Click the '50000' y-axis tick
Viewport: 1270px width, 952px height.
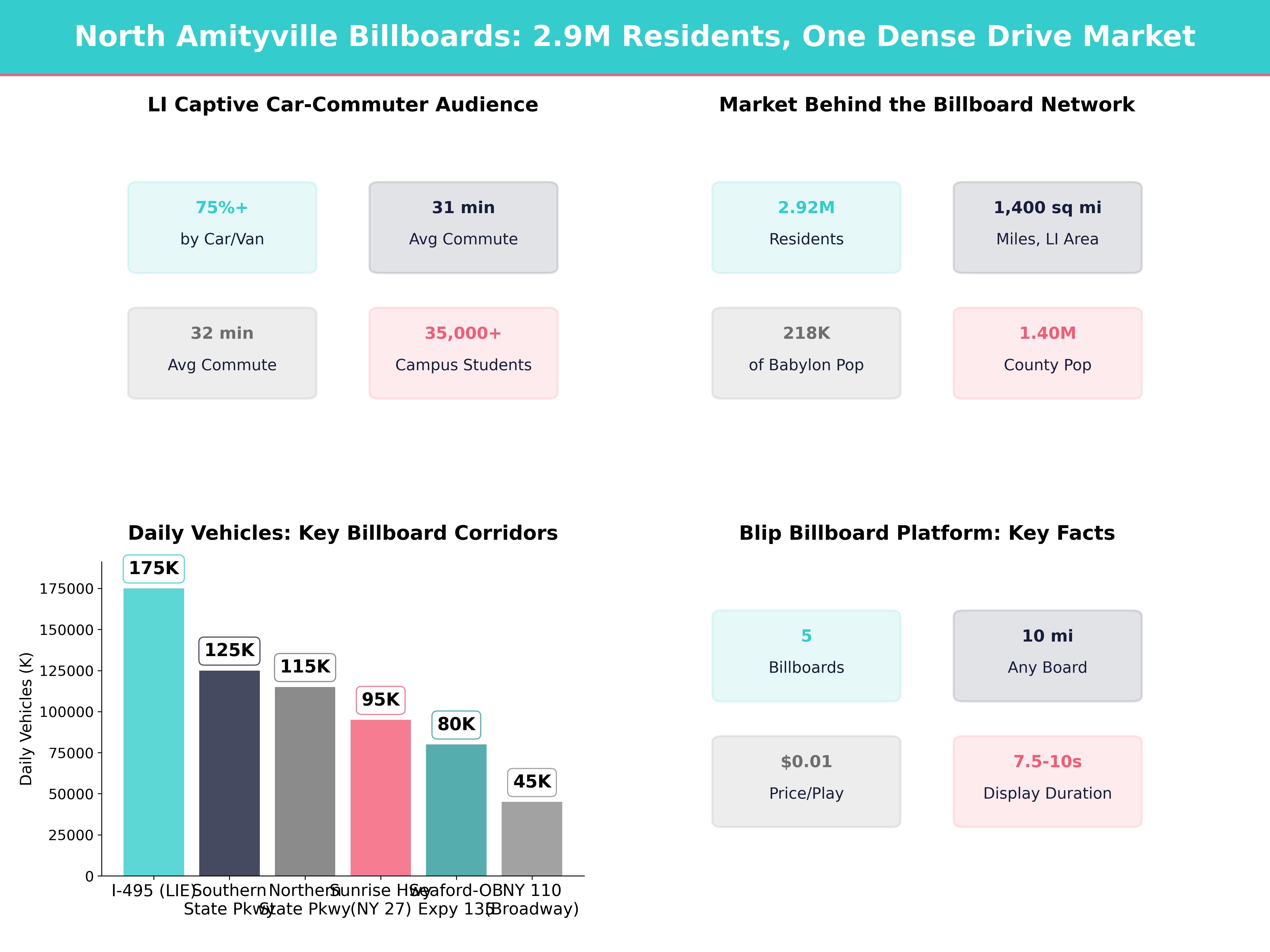pos(71,794)
